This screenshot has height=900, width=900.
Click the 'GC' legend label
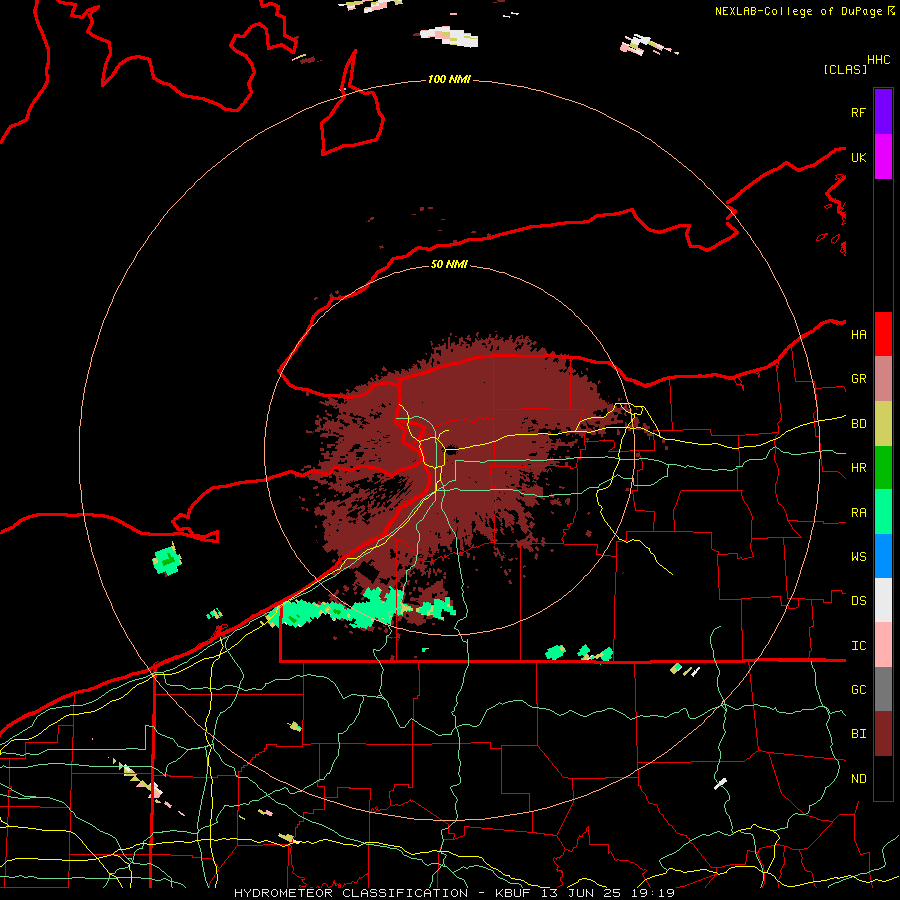tap(858, 690)
